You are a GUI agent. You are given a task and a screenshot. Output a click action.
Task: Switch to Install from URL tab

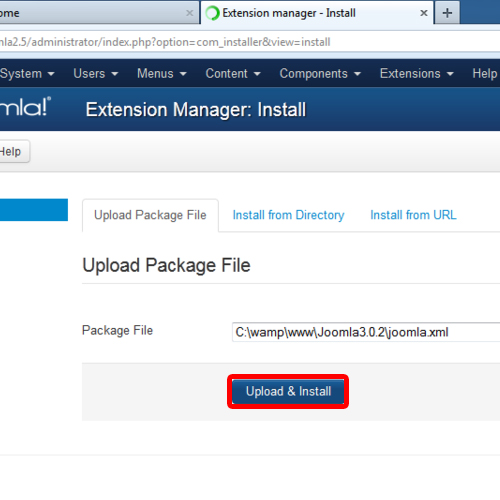click(x=413, y=215)
